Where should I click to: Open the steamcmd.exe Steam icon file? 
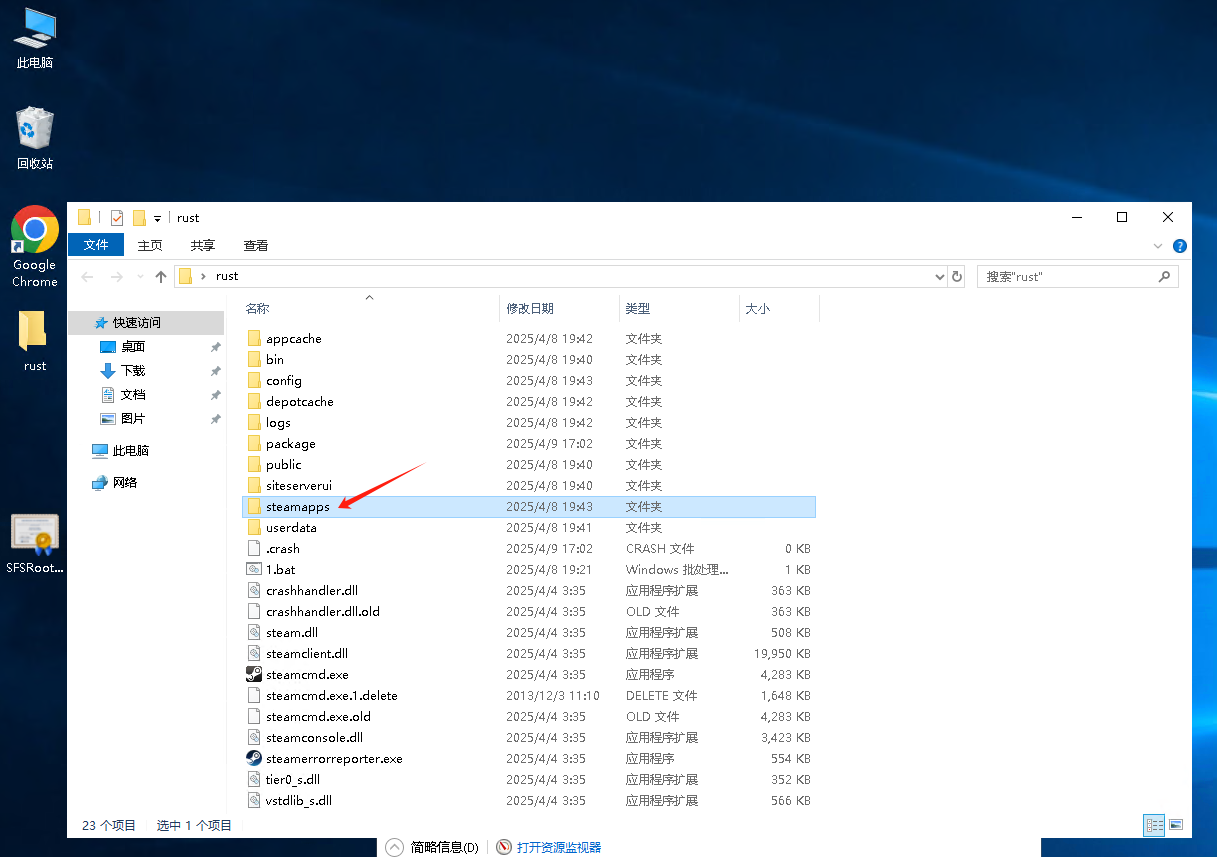tap(254, 675)
